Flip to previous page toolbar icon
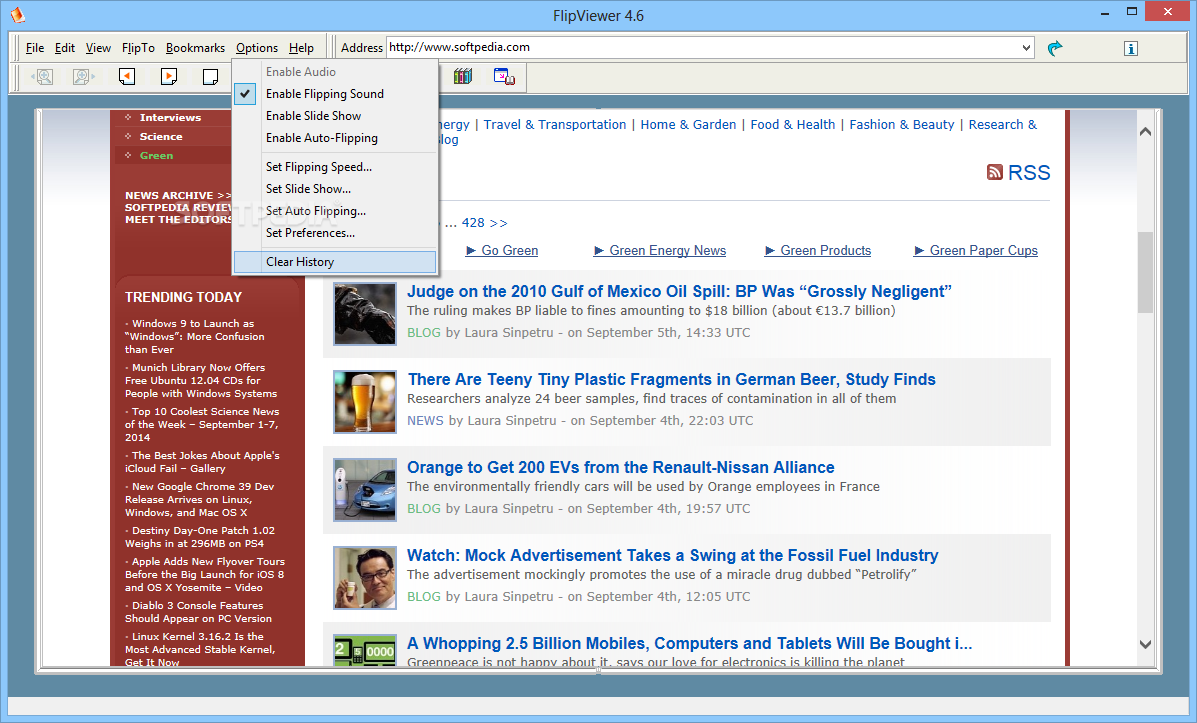This screenshot has height=723, width=1197. (x=127, y=76)
